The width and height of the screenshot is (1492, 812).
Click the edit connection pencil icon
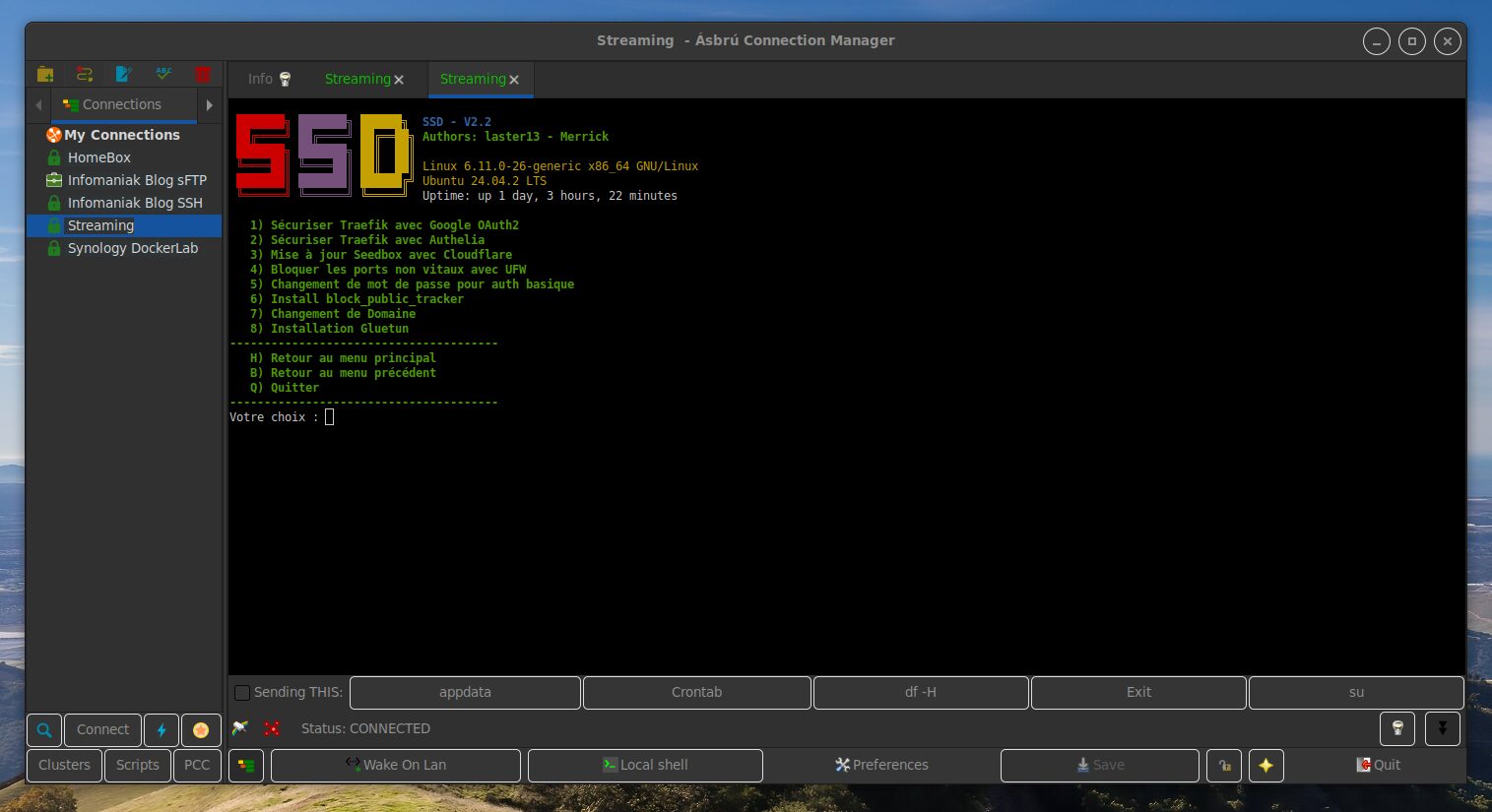pyautogui.click(x=124, y=75)
